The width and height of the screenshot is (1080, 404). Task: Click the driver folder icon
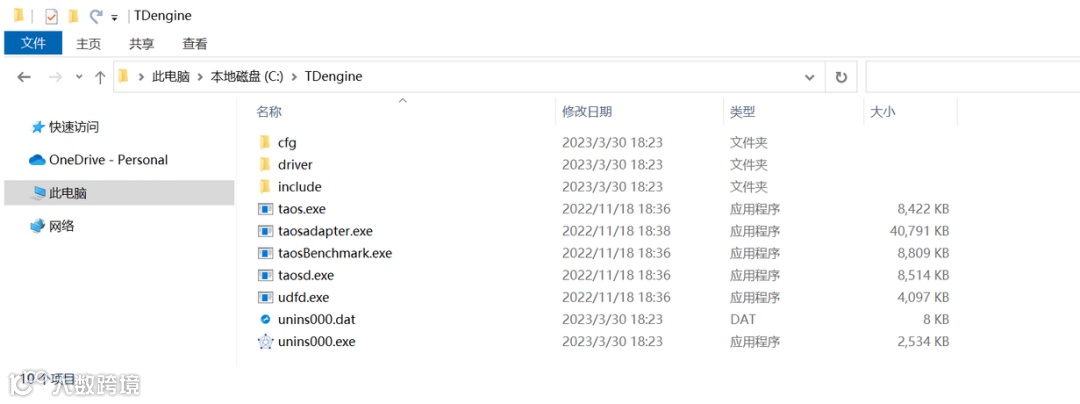264,164
